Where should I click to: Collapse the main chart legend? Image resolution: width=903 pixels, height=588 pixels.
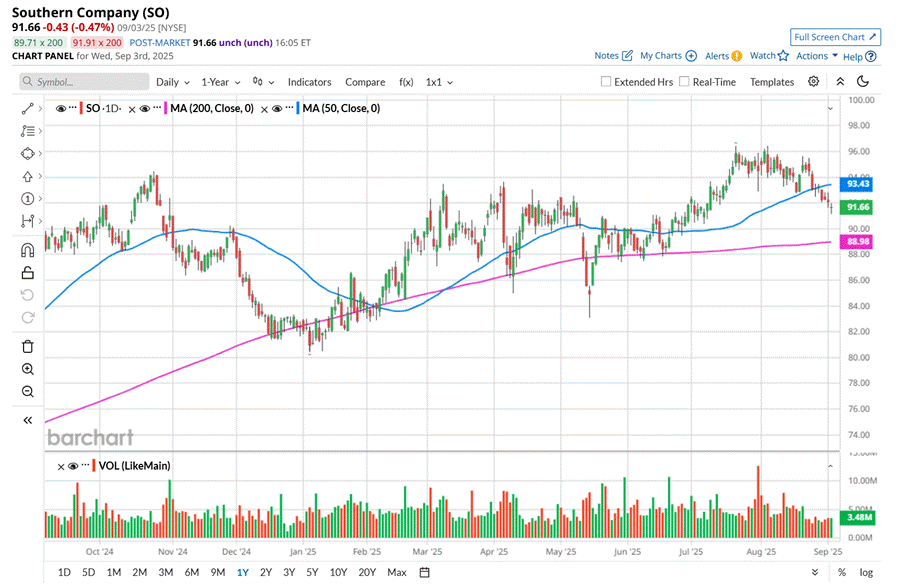830,109
